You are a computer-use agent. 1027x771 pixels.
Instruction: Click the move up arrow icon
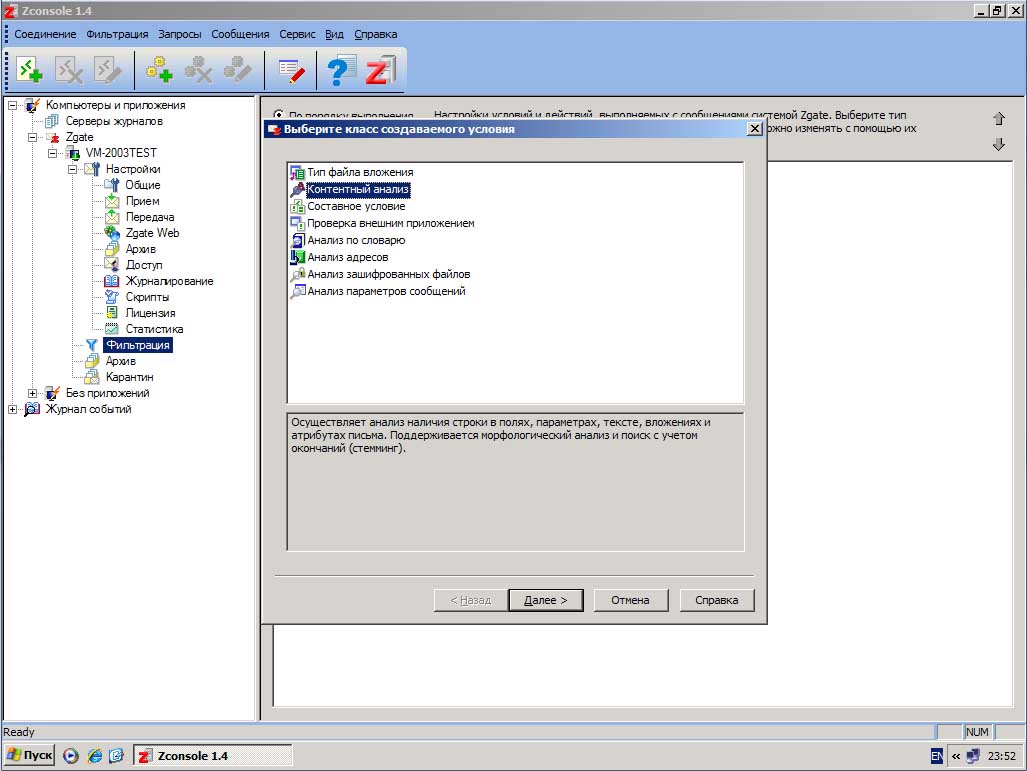point(998,119)
